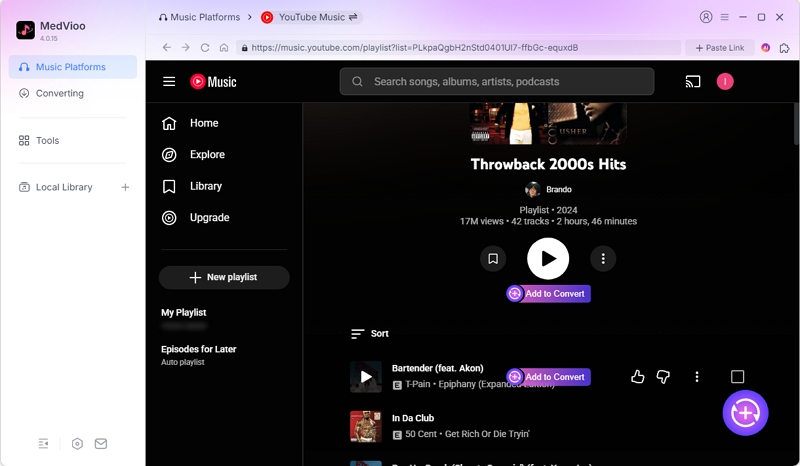
Task: Like the Bartender track
Action: click(x=637, y=377)
